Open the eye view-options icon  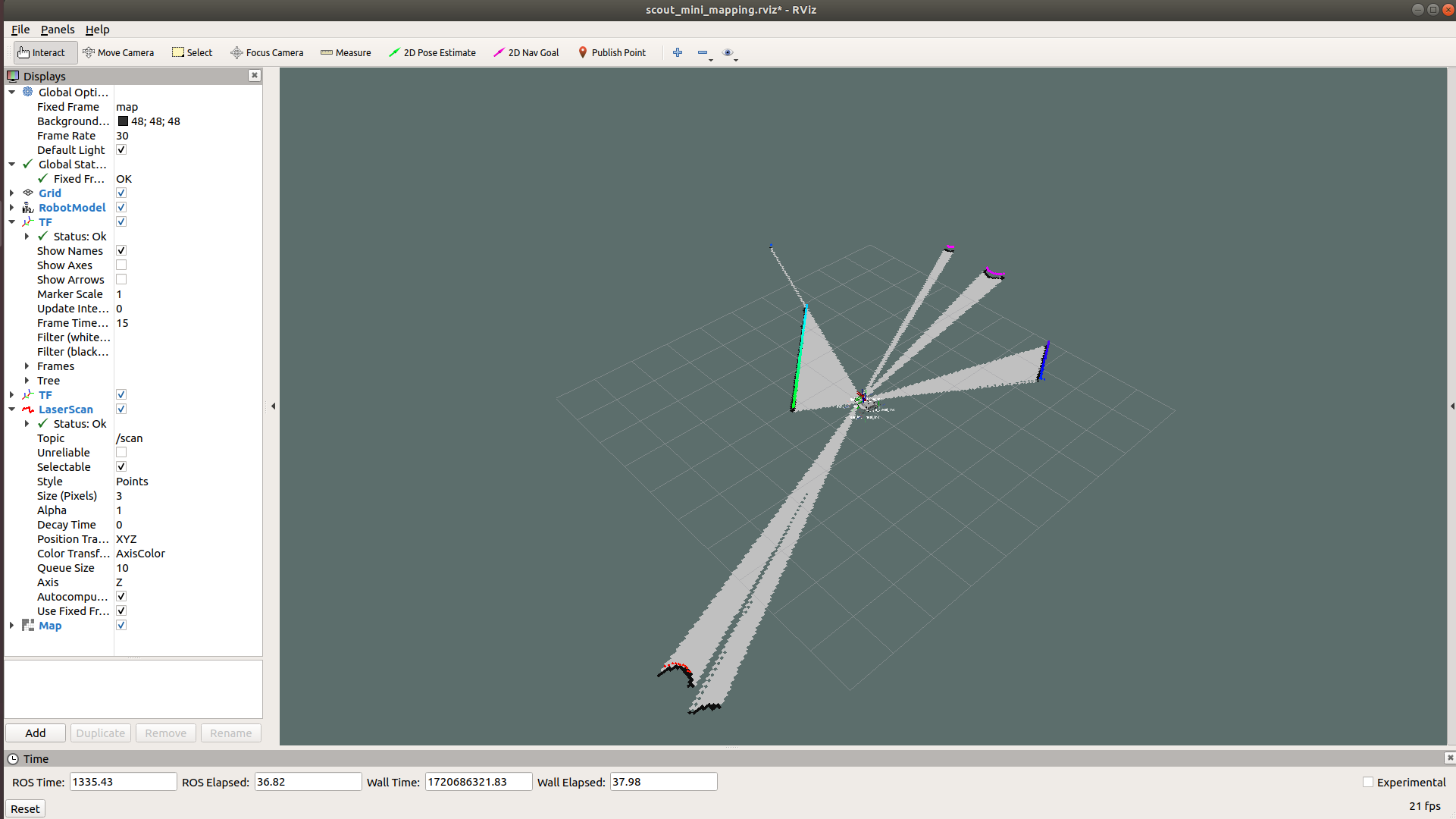tap(728, 52)
